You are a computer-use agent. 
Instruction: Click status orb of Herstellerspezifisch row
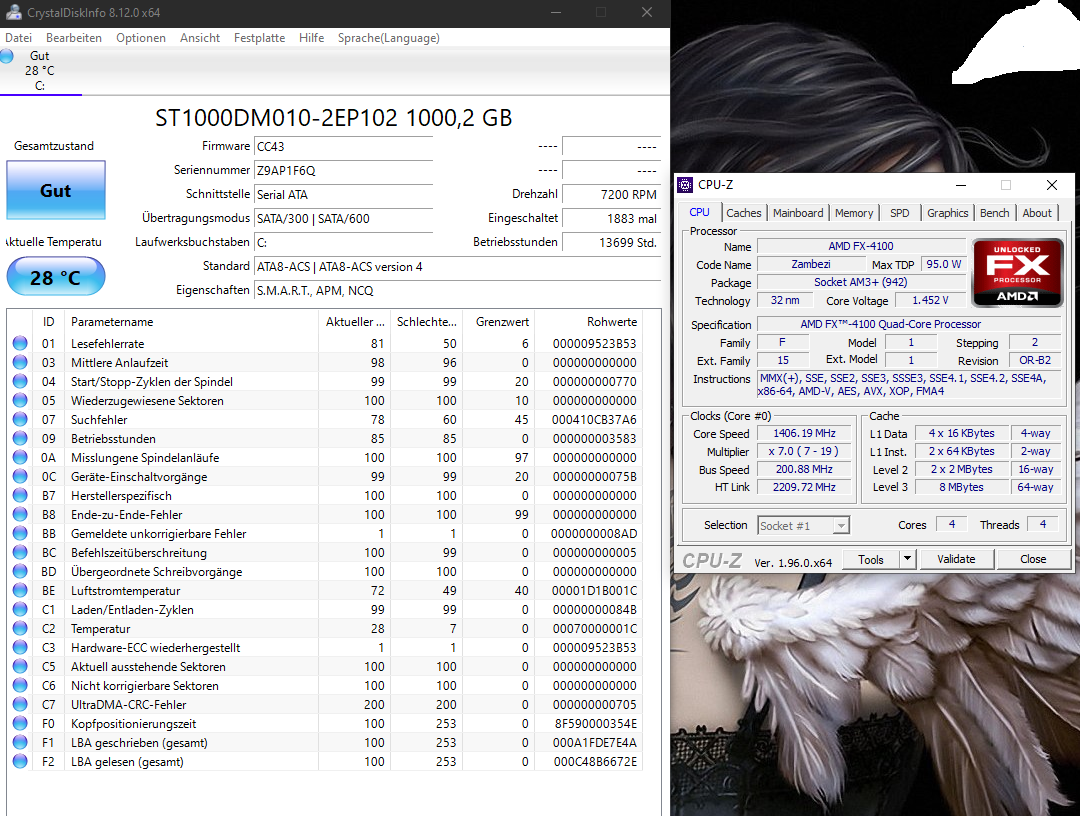(x=20, y=495)
